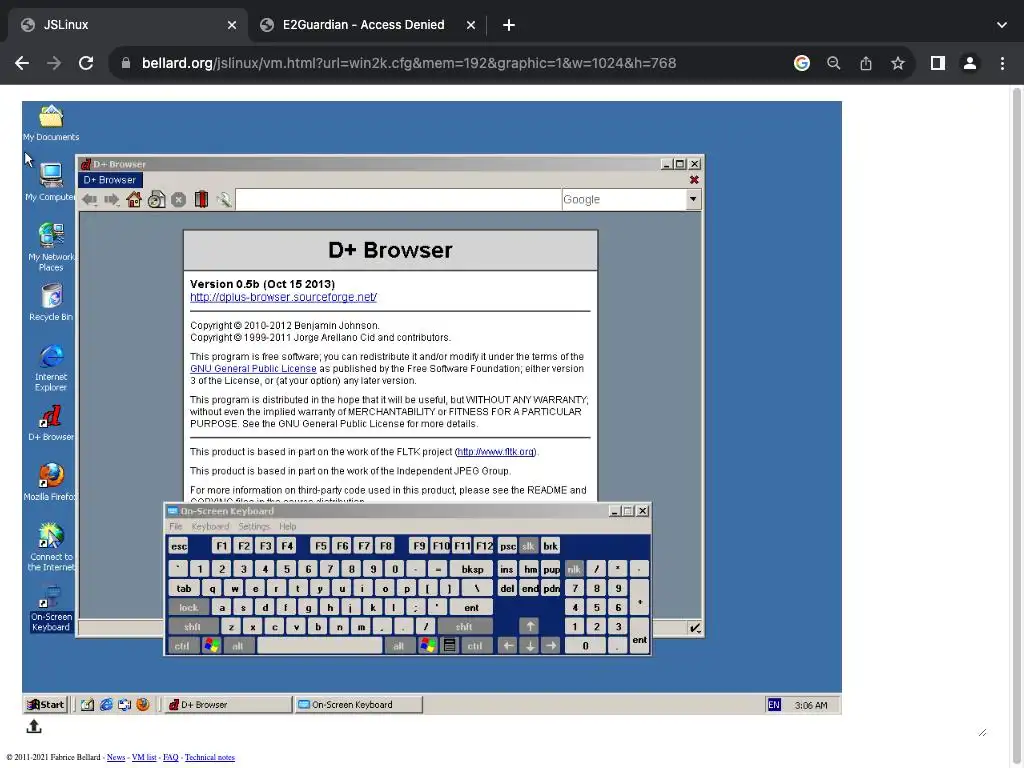1024x768 pixels.
Task: Toggle the left ctrl key on the keyboard
Action: pos(182,647)
